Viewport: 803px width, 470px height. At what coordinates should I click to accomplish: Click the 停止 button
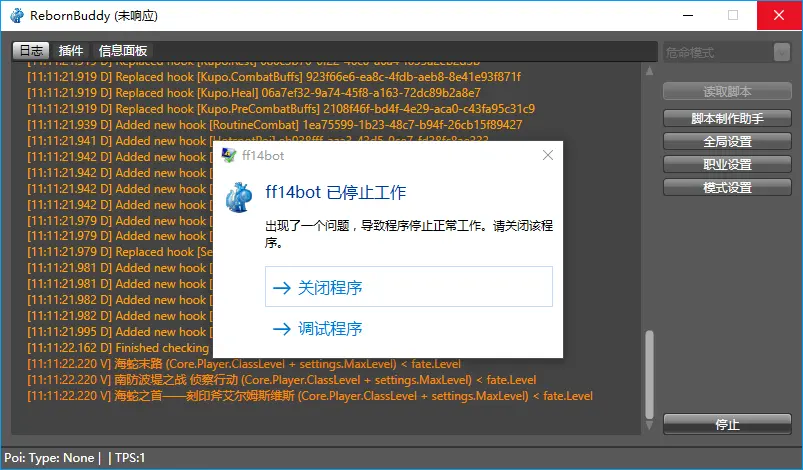pos(727,424)
